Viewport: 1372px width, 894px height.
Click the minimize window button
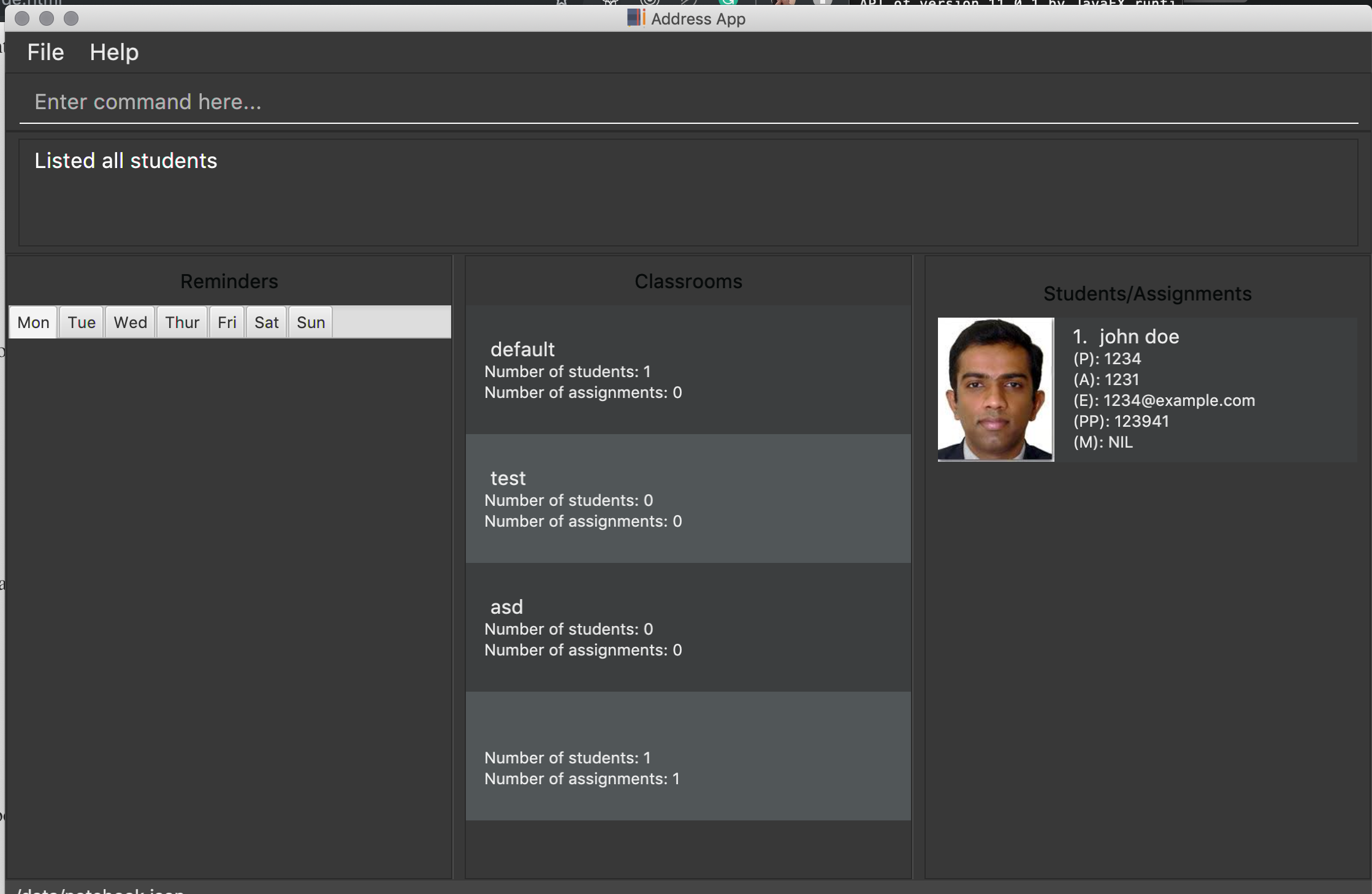coord(47,18)
